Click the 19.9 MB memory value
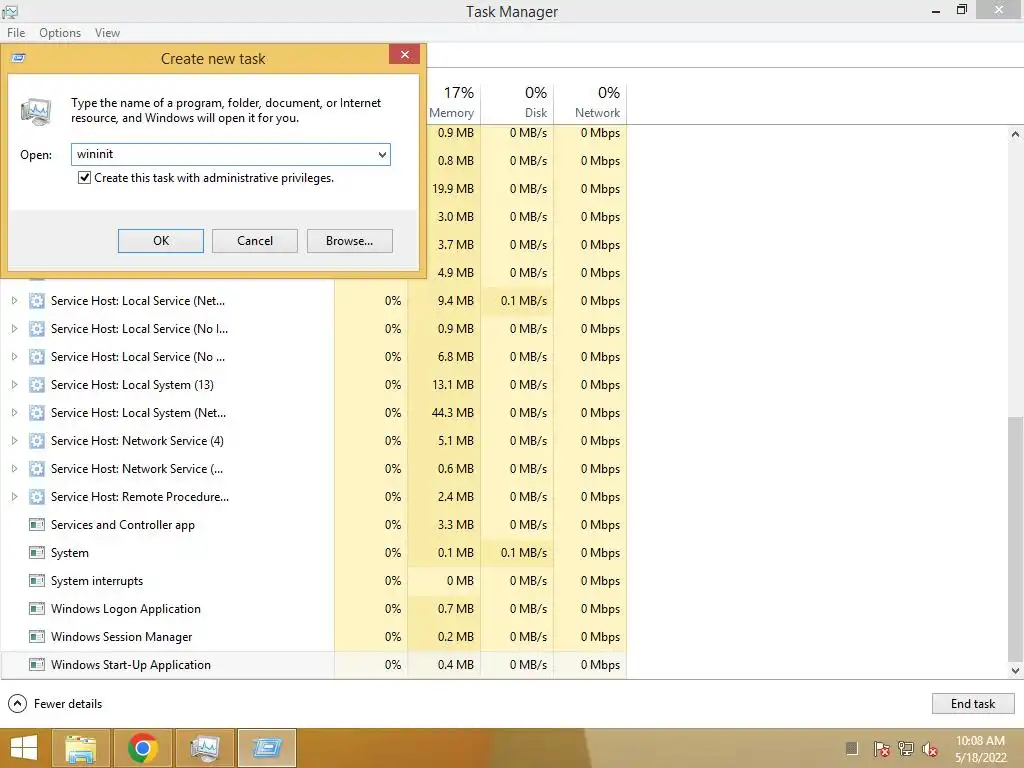 453,189
